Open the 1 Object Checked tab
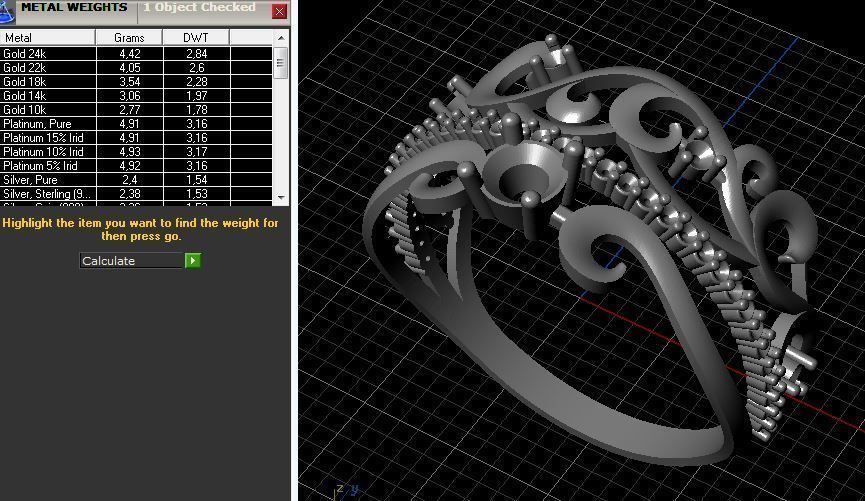Screen dimensions: 865x501 [200, 8]
